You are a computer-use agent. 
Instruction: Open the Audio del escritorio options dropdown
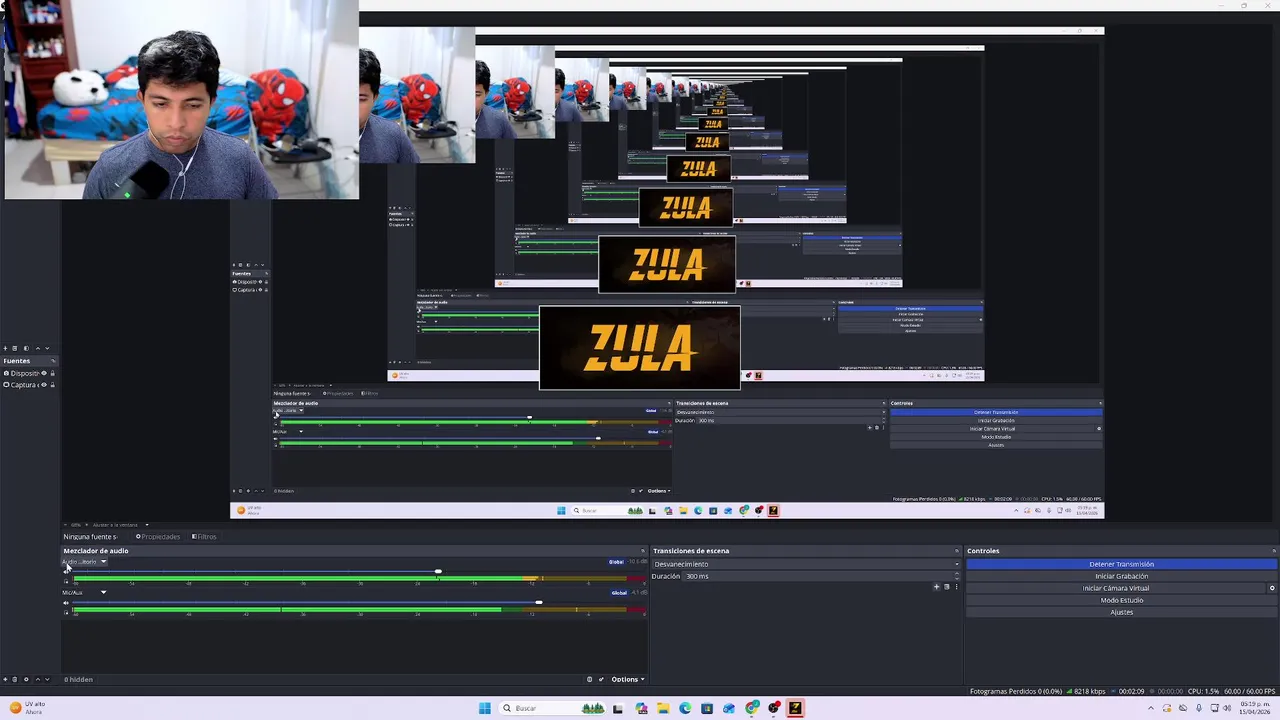pyautogui.click(x=103, y=562)
